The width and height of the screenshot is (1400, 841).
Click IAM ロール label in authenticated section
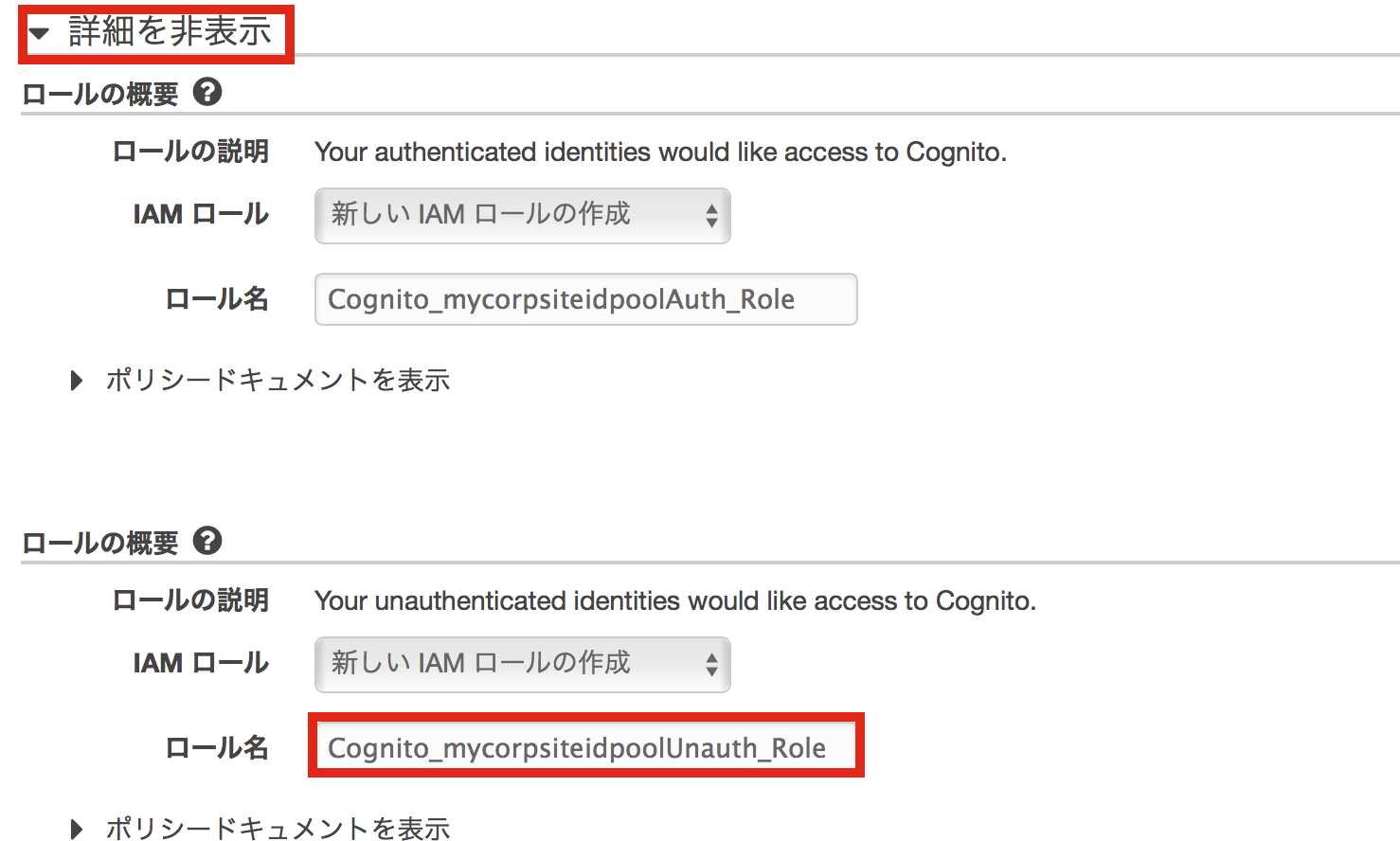click(x=201, y=215)
